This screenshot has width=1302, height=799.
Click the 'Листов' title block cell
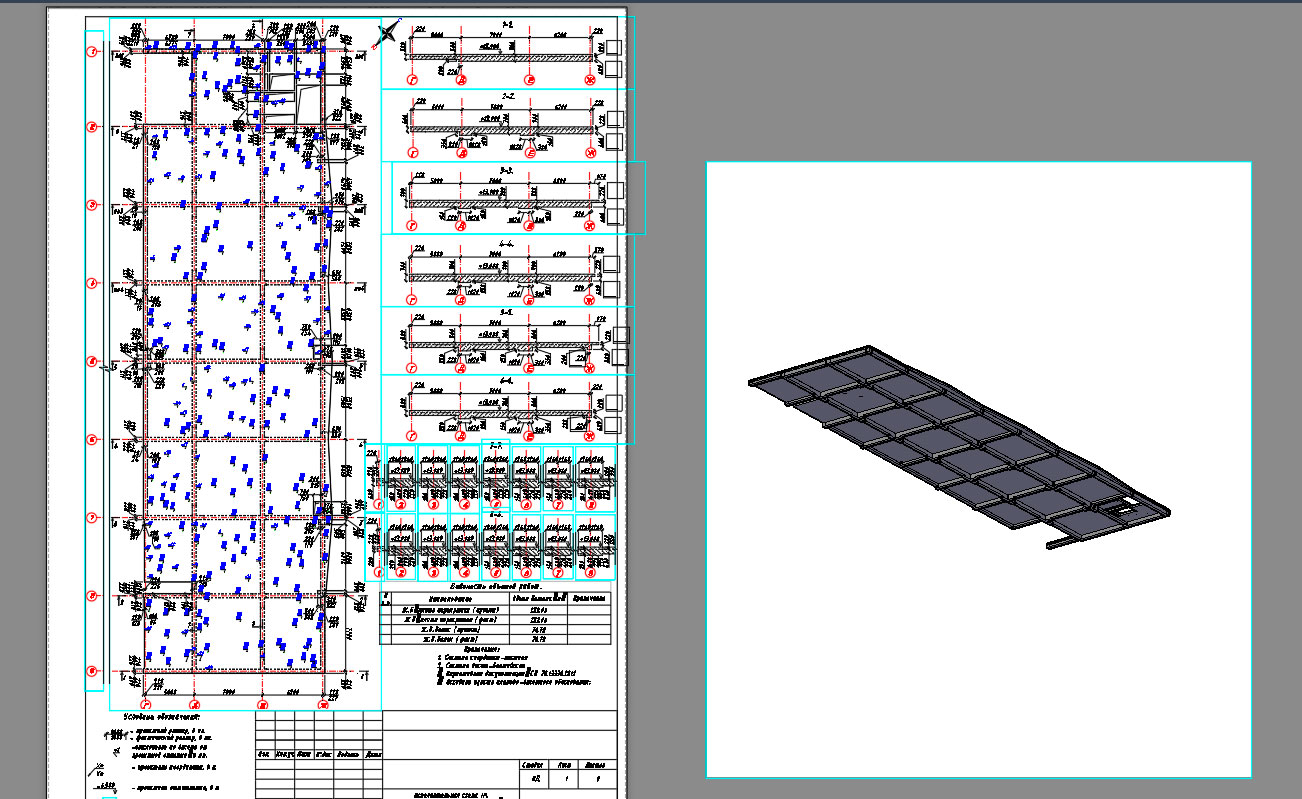[597, 765]
